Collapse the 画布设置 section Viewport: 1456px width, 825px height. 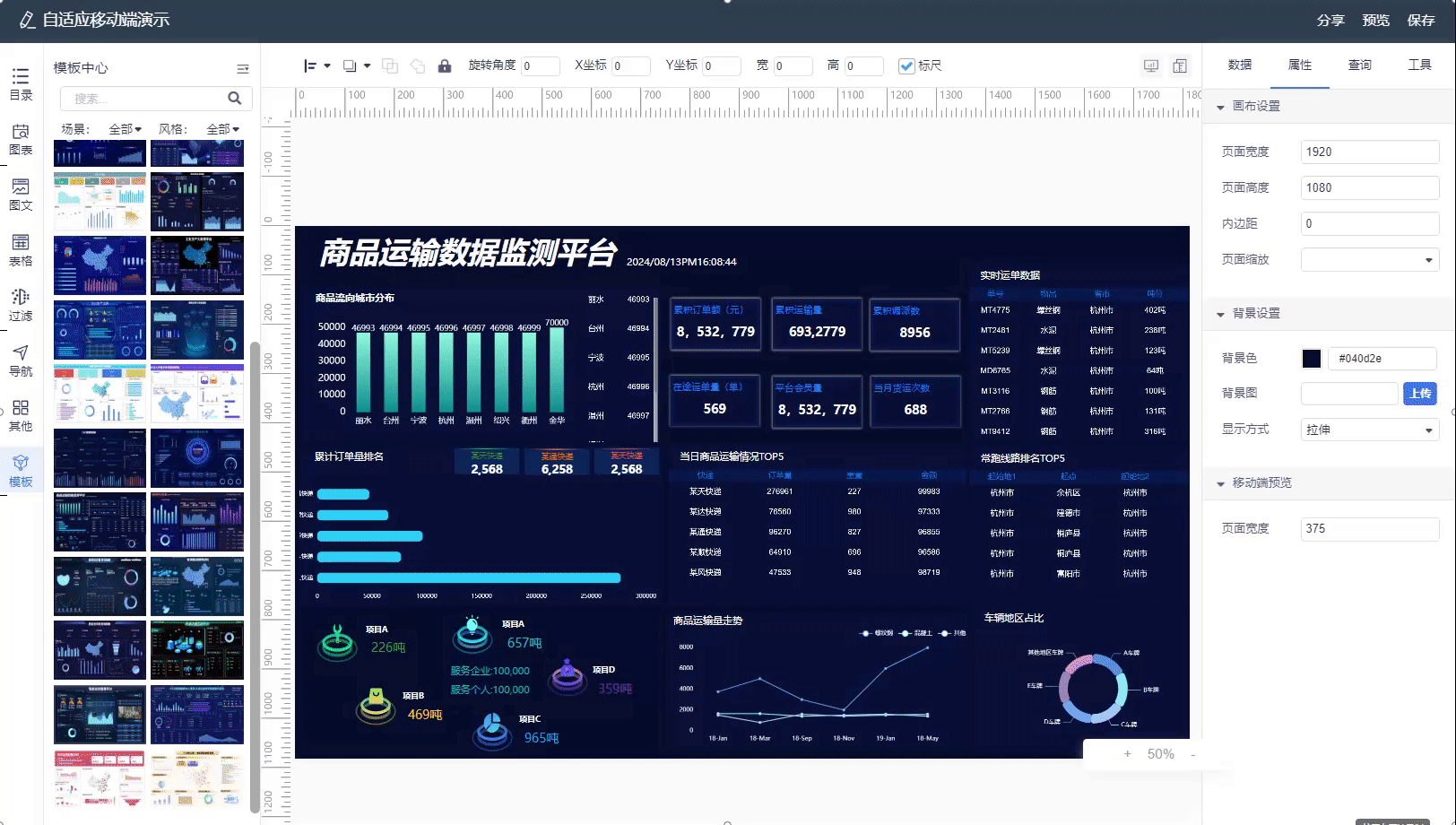pyautogui.click(x=1220, y=107)
